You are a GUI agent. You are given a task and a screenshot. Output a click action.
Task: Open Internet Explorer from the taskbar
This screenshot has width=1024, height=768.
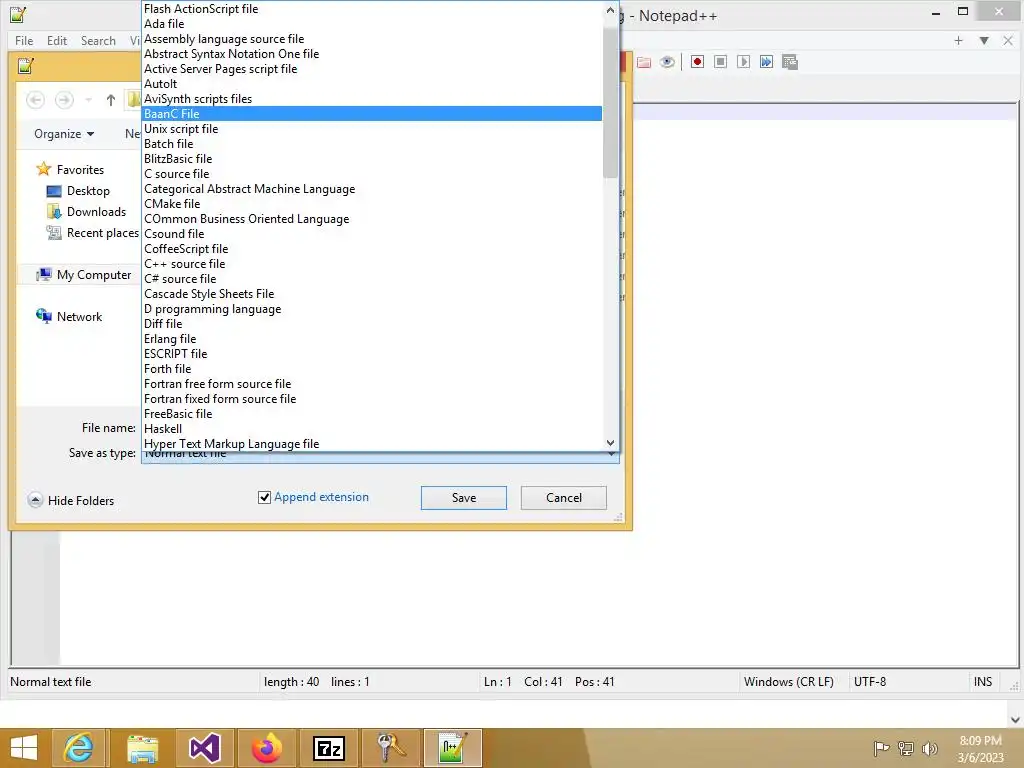pos(78,748)
